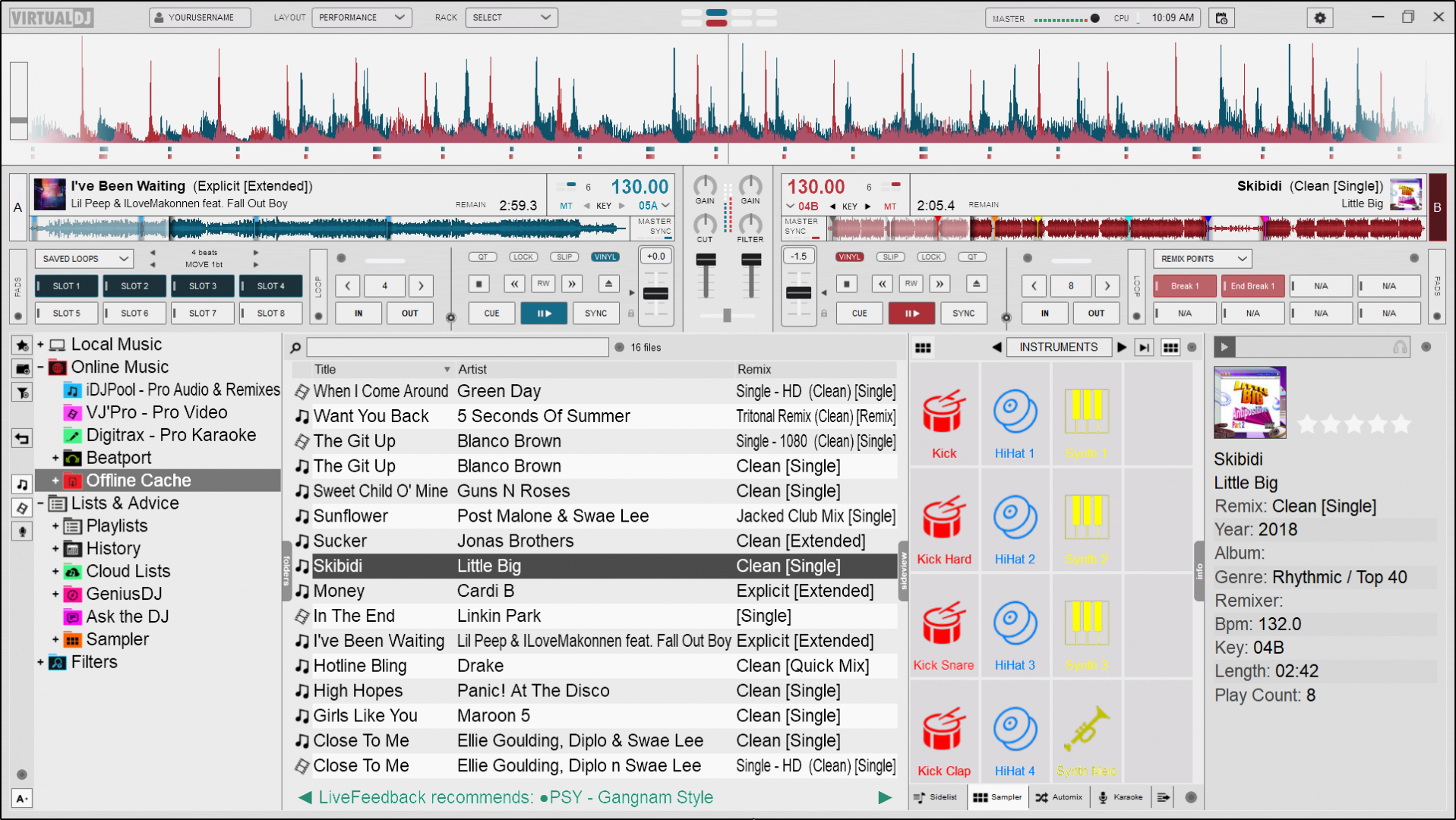Expand the Playlists folder in tree
This screenshot has height=820, width=1456.
click(55, 526)
